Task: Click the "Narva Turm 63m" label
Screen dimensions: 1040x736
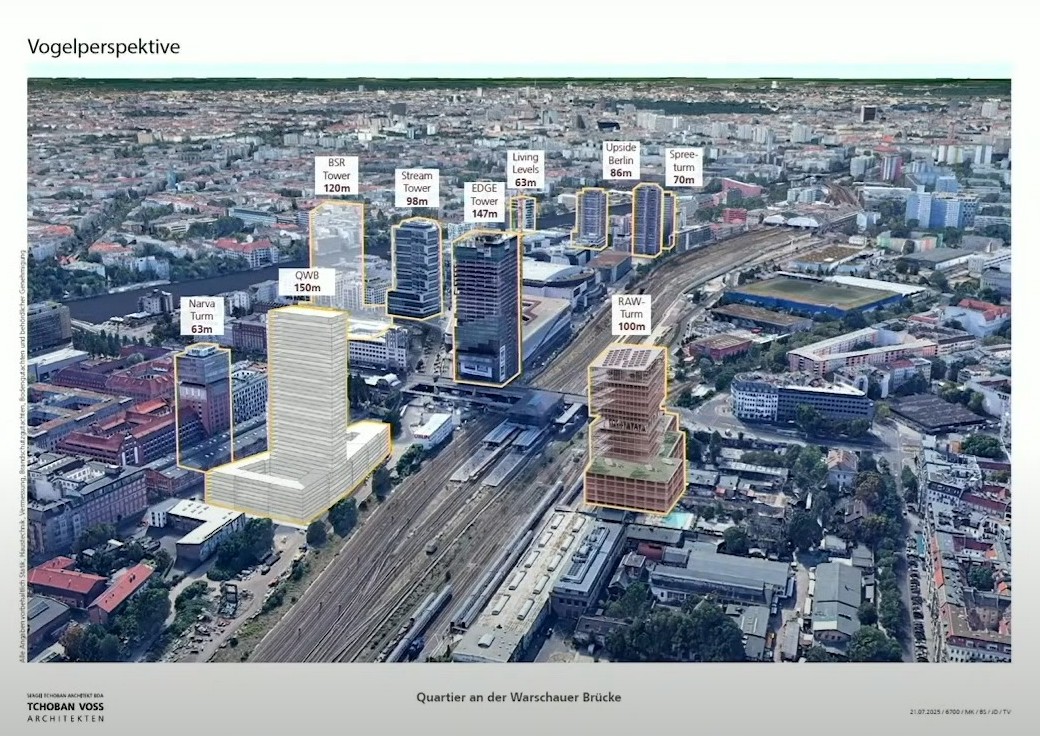Action: [202, 316]
